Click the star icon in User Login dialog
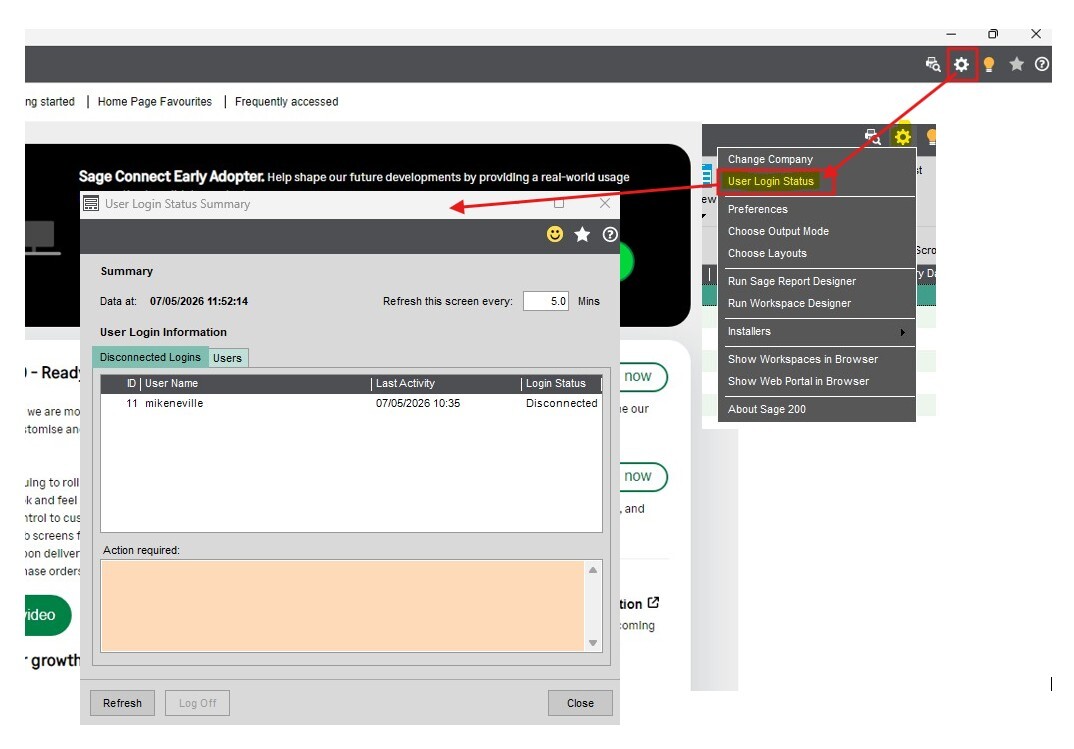1074x749 pixels. coord(582,234)
